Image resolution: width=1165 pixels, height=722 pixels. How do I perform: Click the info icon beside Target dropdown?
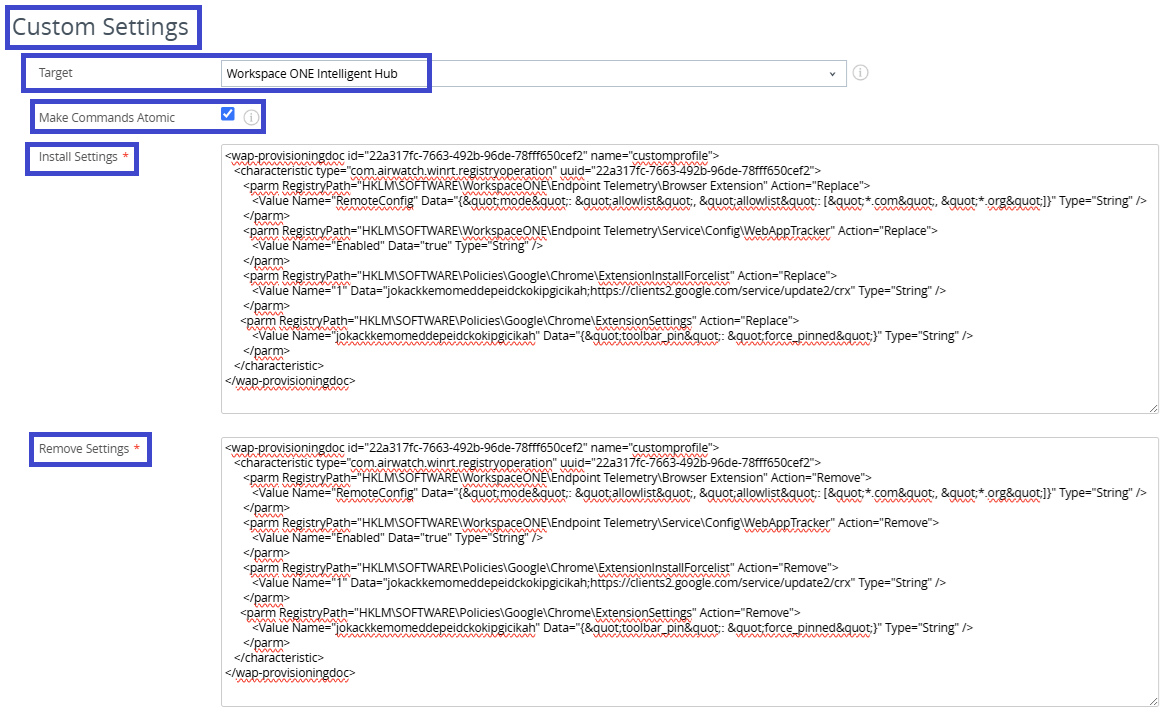860,73
